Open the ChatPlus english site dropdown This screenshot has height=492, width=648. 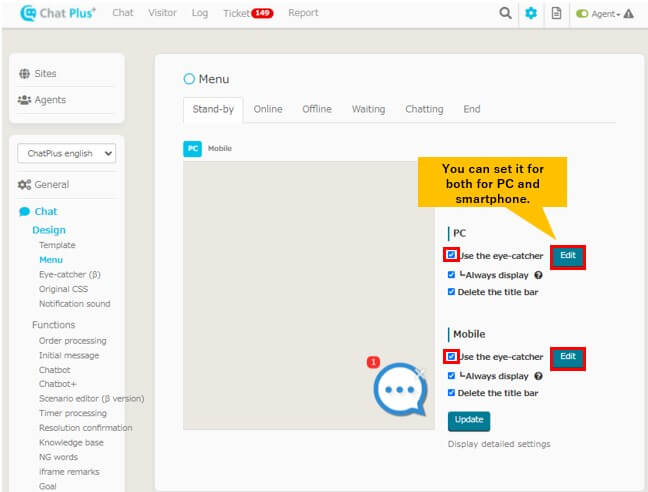67,153
